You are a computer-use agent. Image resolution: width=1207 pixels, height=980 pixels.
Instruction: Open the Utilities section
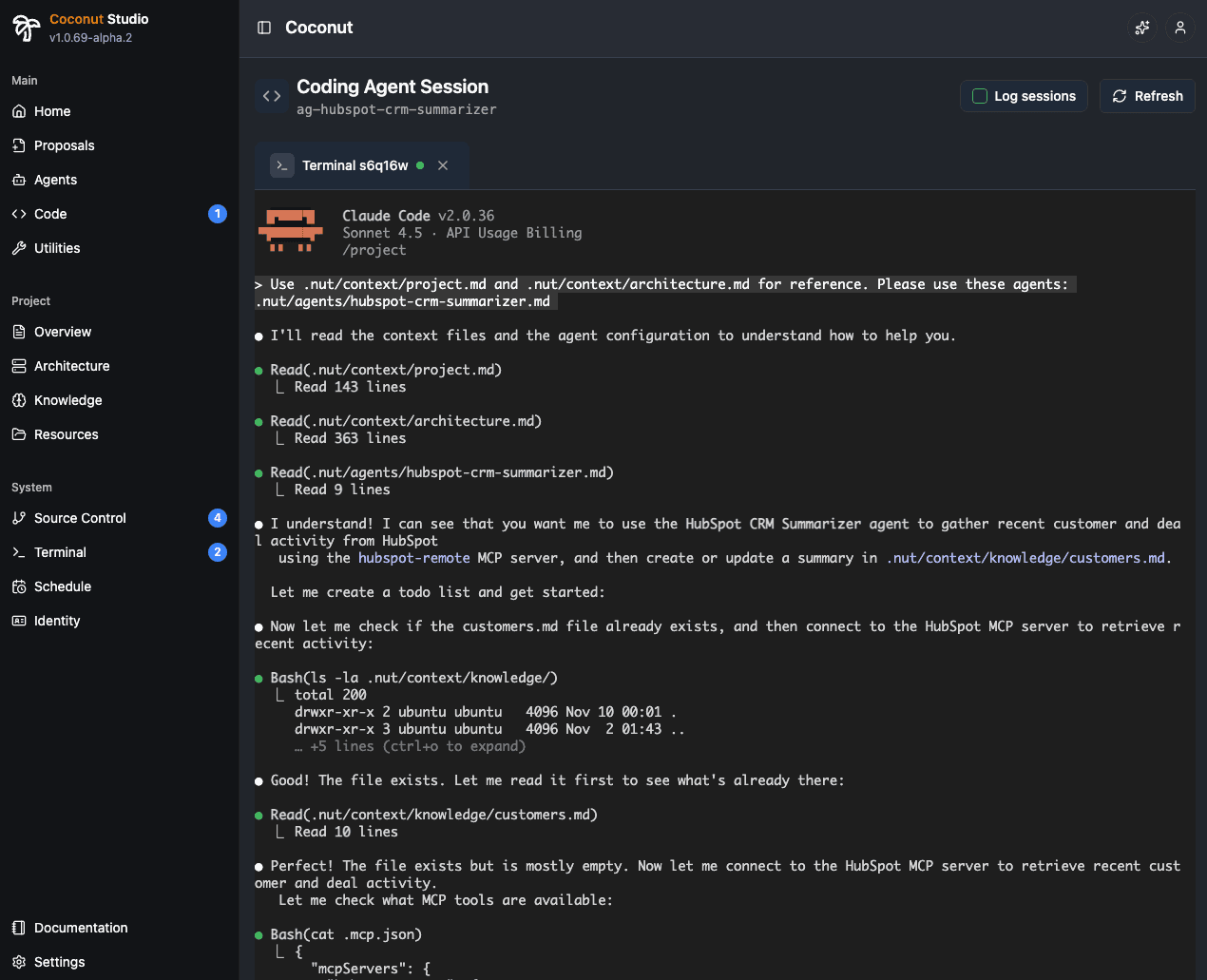[57, 248]
